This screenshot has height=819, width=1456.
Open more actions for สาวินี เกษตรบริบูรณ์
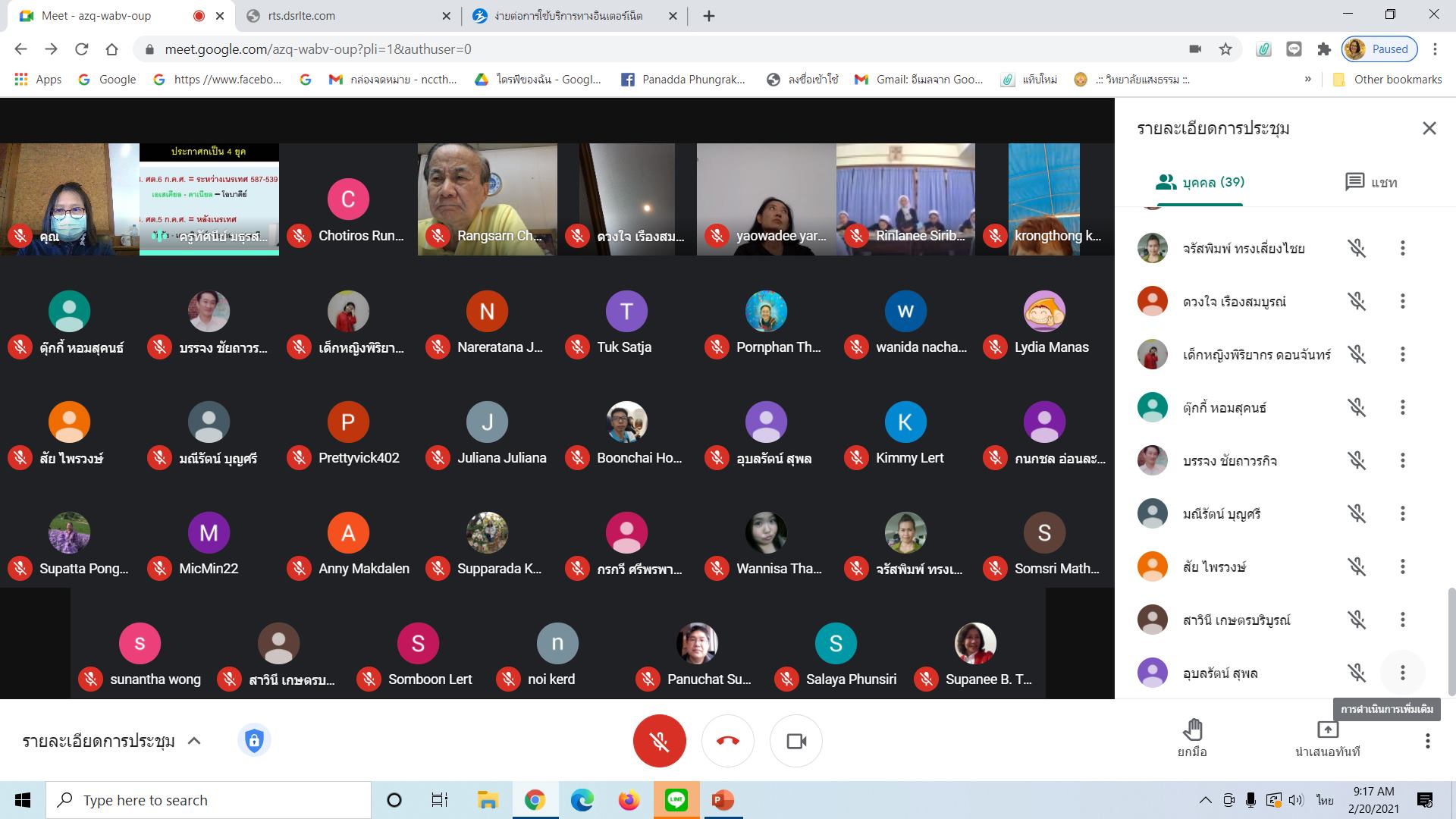(x=1403, y=620)
